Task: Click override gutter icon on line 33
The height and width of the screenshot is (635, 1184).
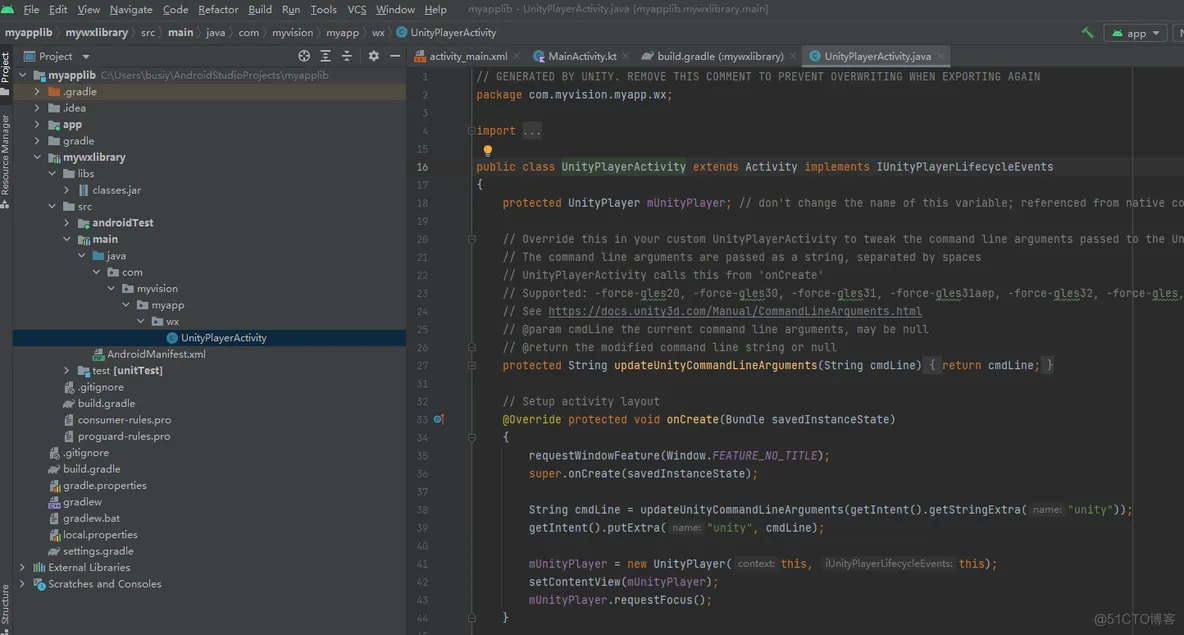Action: coord(438,419)
